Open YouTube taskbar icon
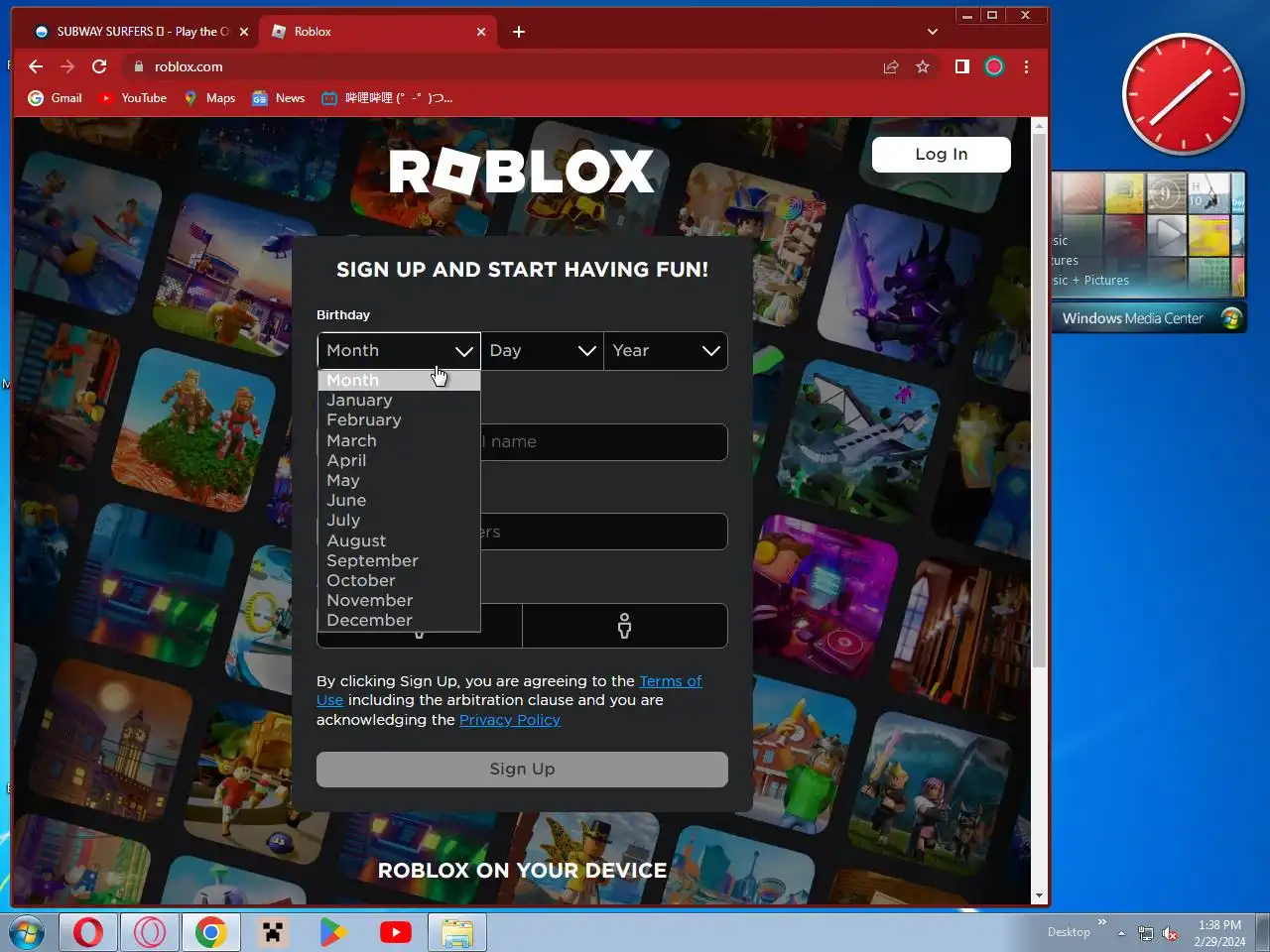 coord(396,932)
